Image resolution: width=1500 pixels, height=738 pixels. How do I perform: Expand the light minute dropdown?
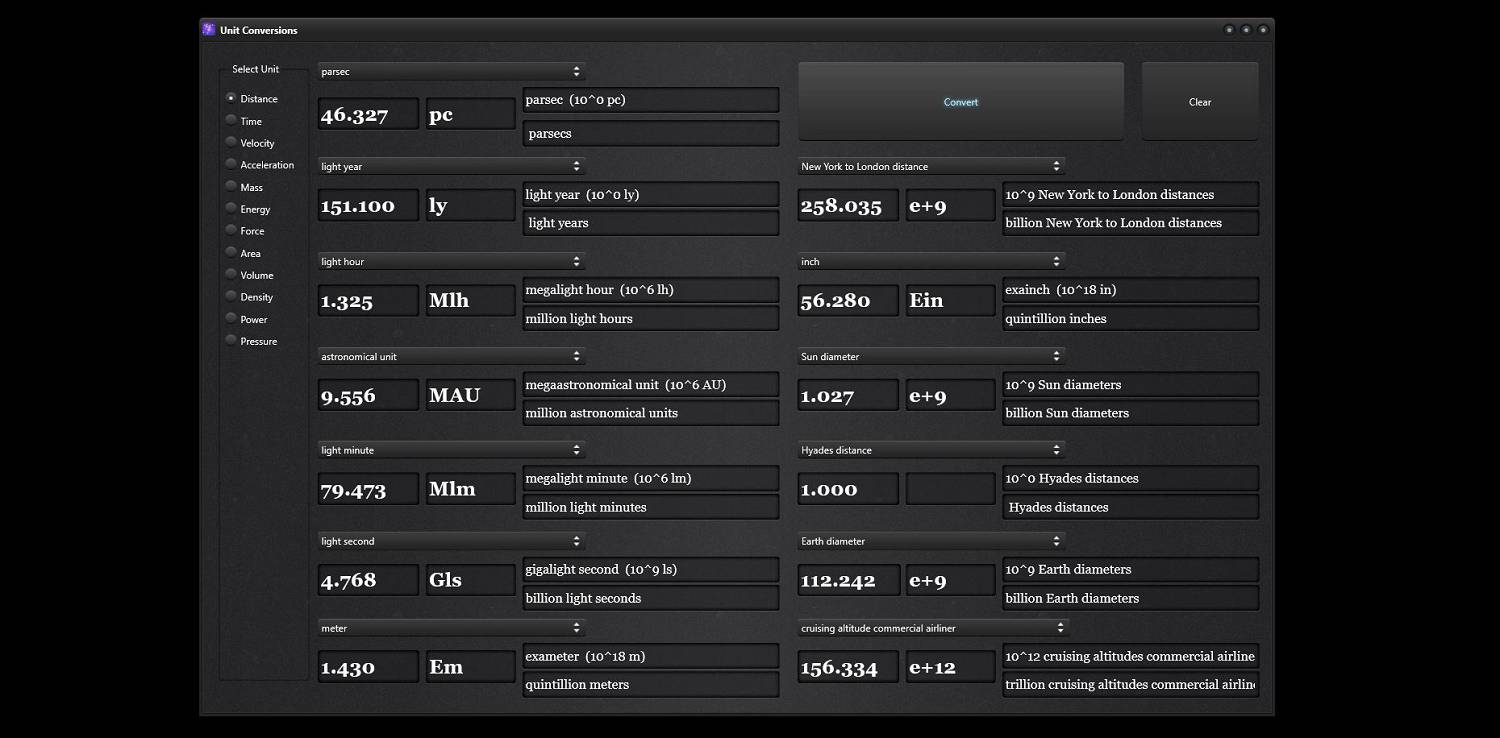pyautogui.click(x=451, y=450)
